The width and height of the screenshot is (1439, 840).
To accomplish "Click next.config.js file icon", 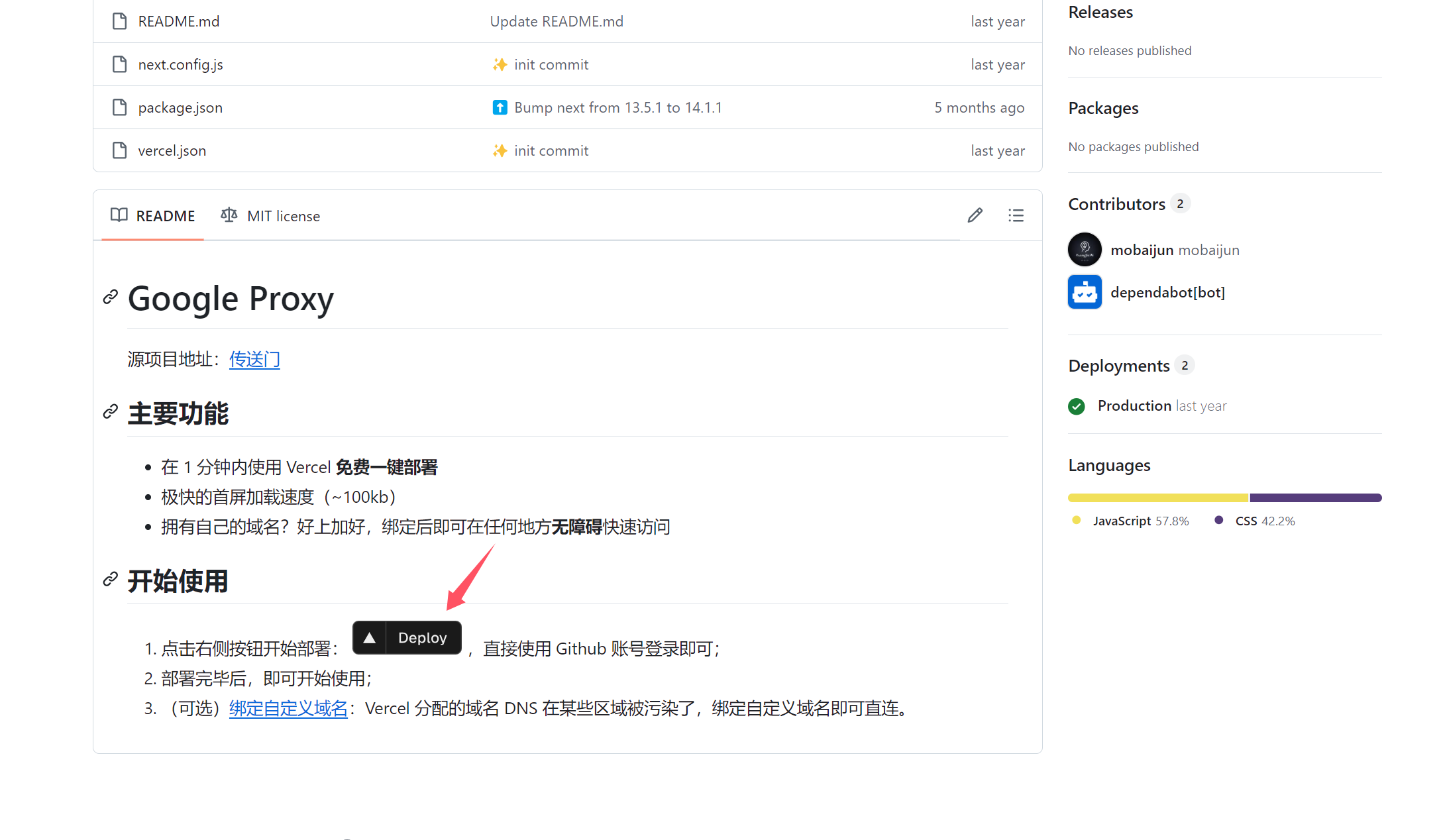I will pos(119,64).
